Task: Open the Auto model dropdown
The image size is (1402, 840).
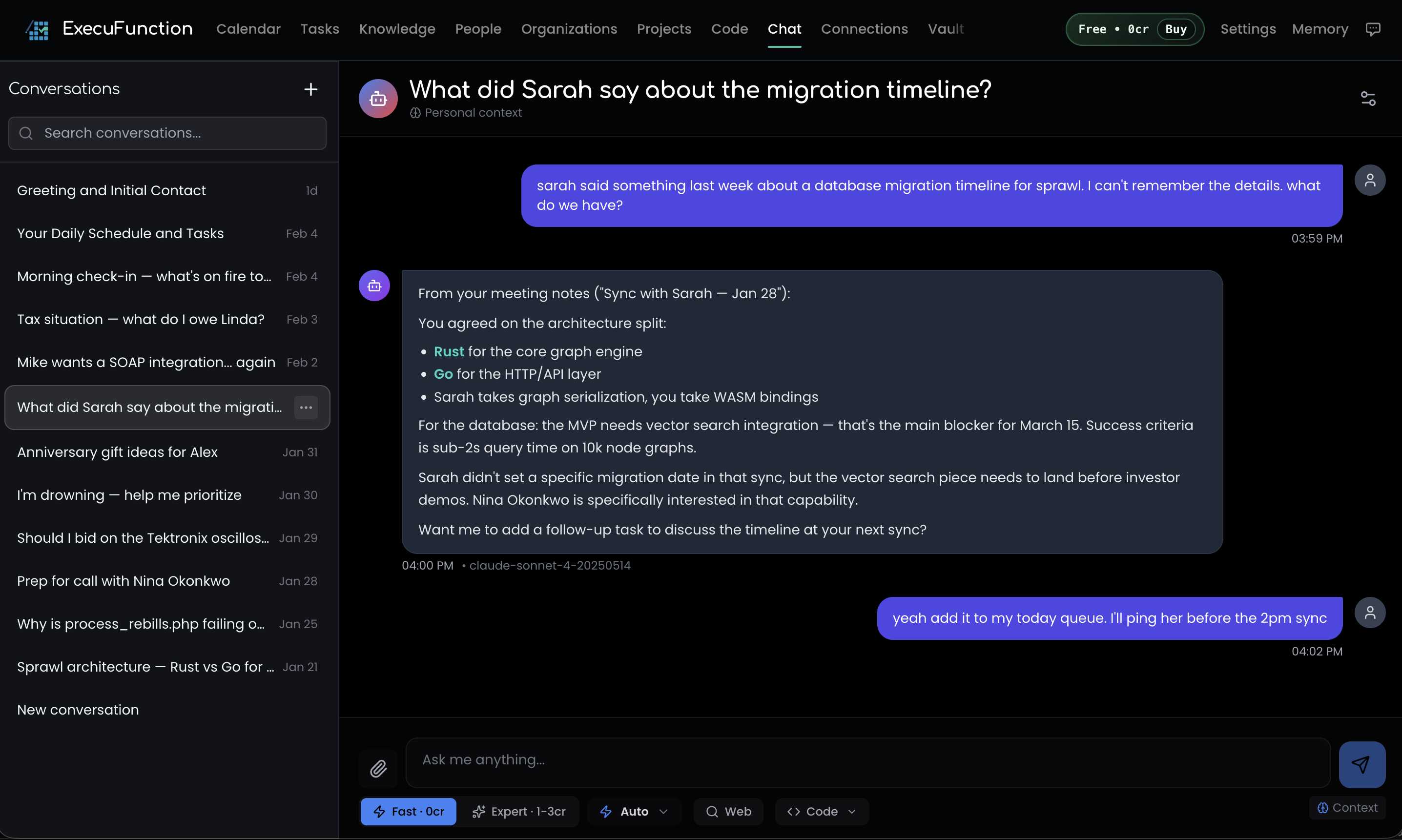Action: pyautogui.click(x=634, y=811)
